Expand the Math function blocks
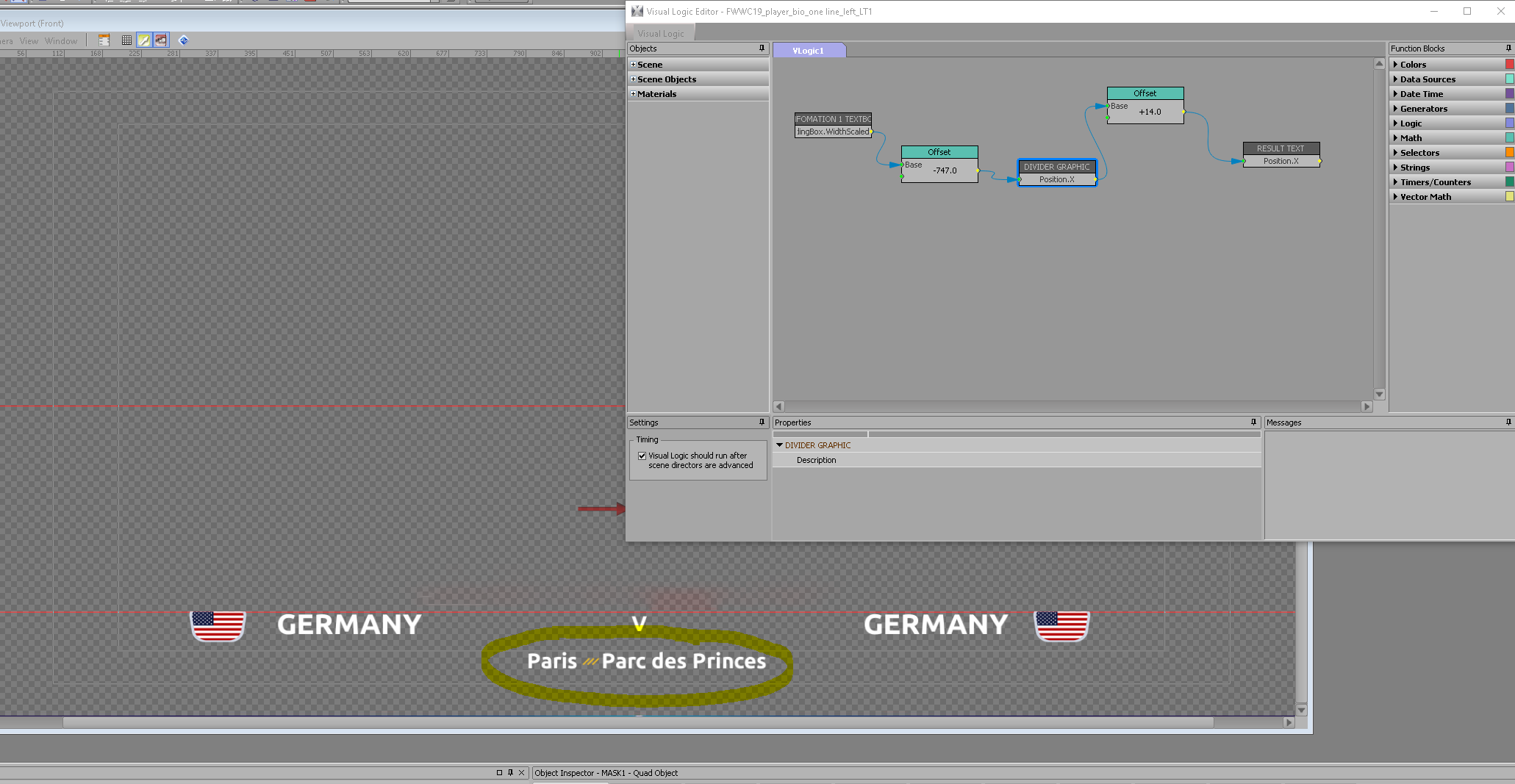The height and width of the screenshot is (784, 1515). pos(1395,138)
